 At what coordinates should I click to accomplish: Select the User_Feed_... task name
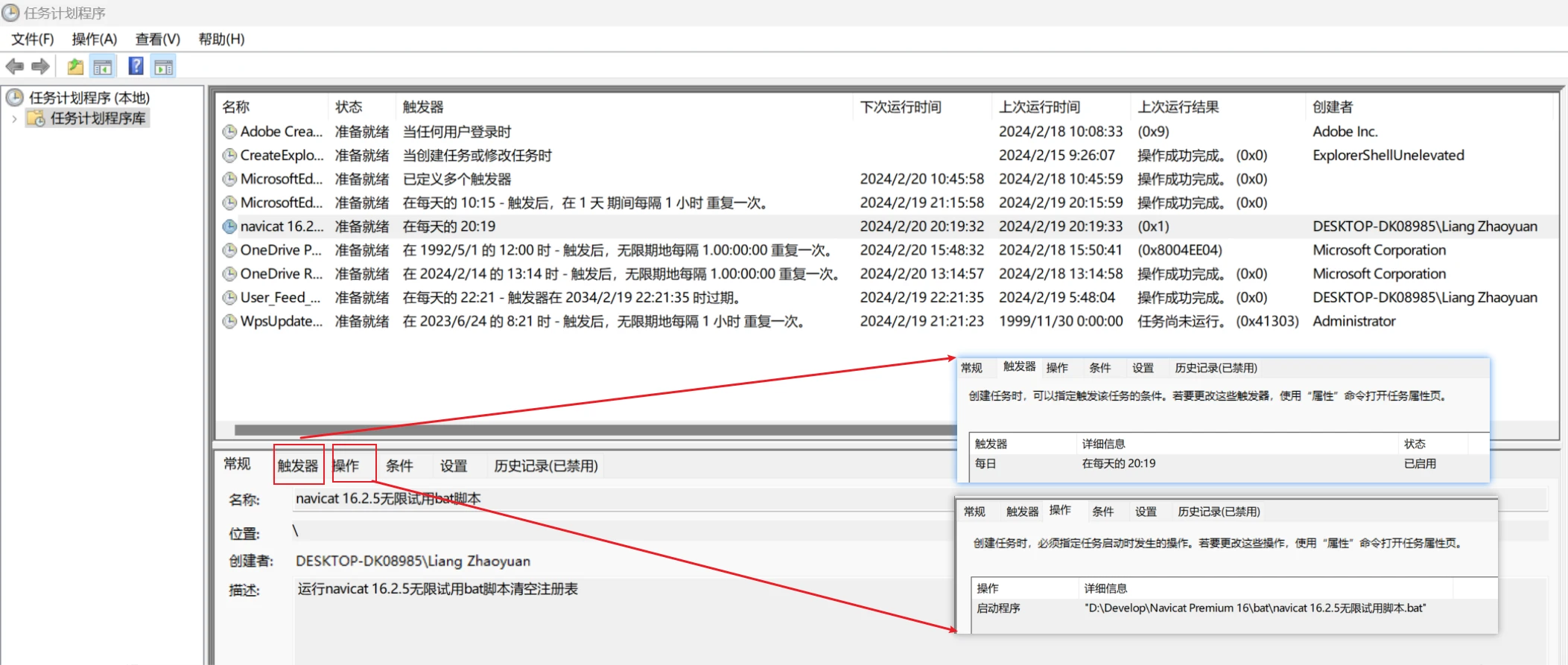(x=280, y=298)
